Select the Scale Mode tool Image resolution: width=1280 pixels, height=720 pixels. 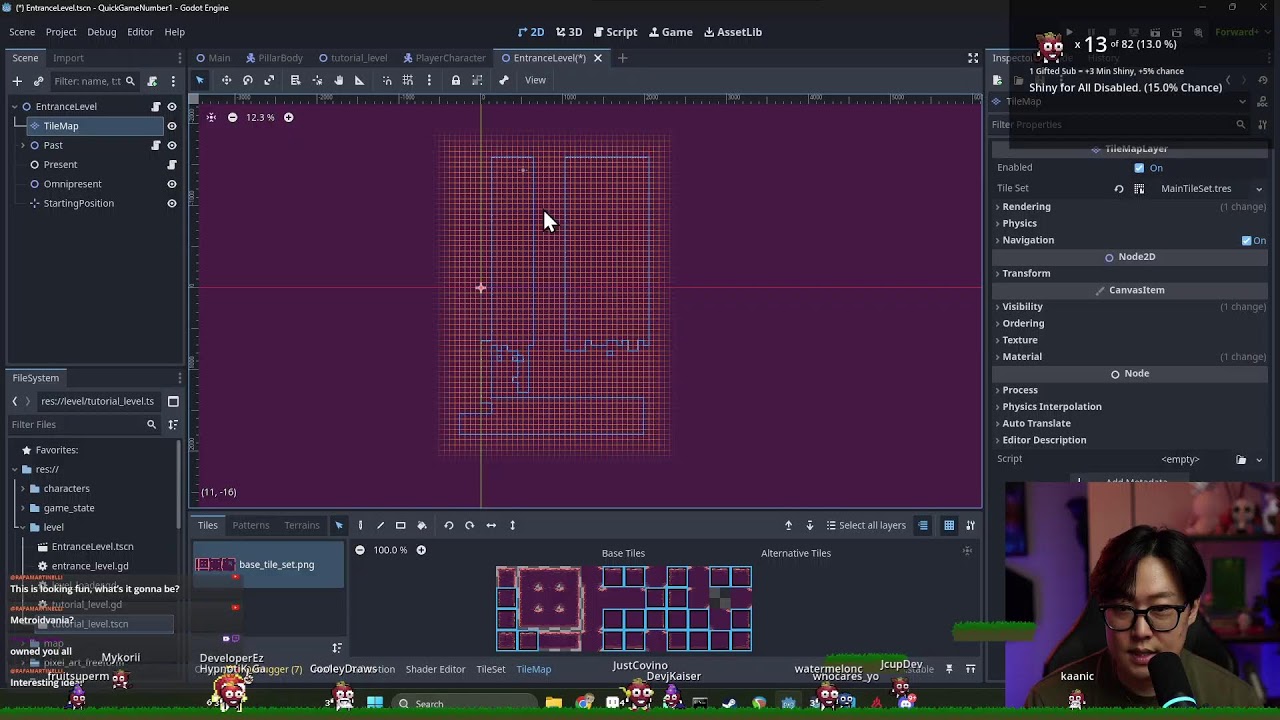269,80
